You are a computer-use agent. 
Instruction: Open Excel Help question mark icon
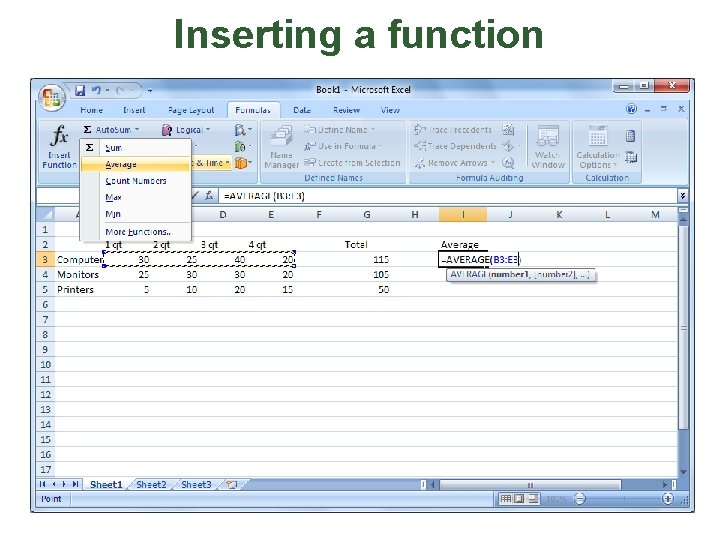point(631,109)
